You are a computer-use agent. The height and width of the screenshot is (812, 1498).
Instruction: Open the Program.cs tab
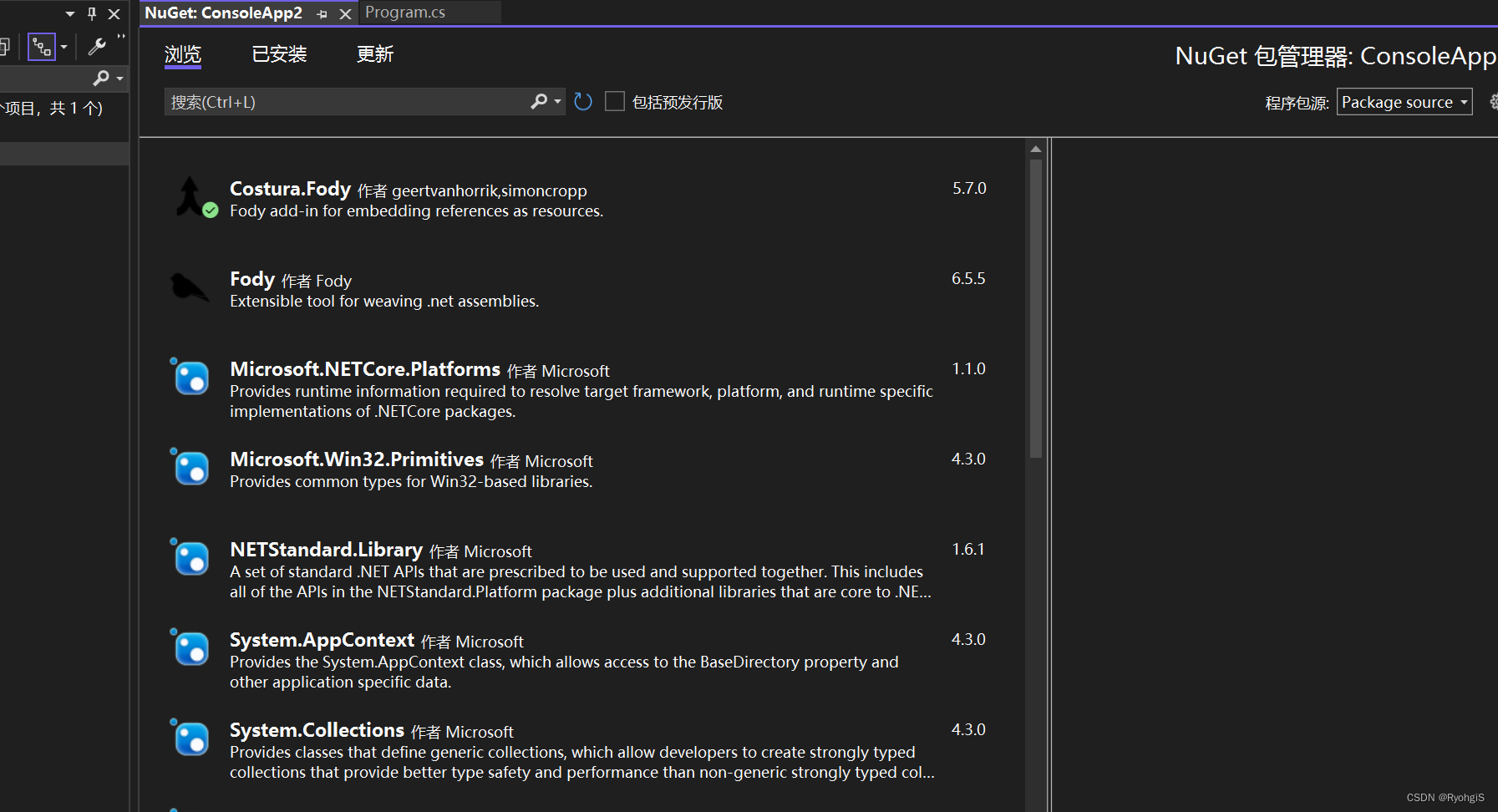click(x=405, y=13)
